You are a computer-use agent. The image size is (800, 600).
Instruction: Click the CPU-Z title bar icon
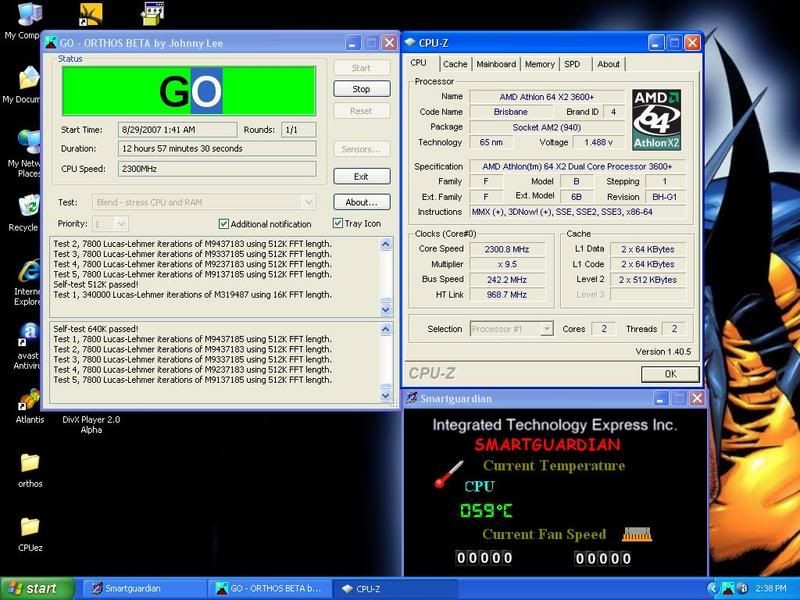(410, 43)
